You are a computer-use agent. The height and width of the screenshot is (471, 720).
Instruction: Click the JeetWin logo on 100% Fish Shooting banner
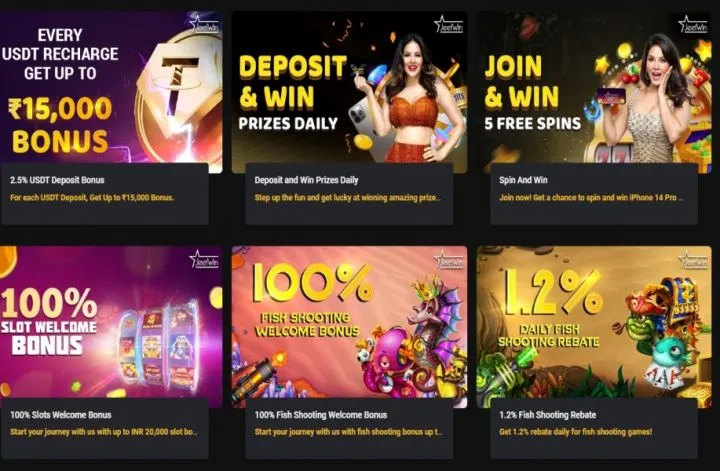[449, 259]
